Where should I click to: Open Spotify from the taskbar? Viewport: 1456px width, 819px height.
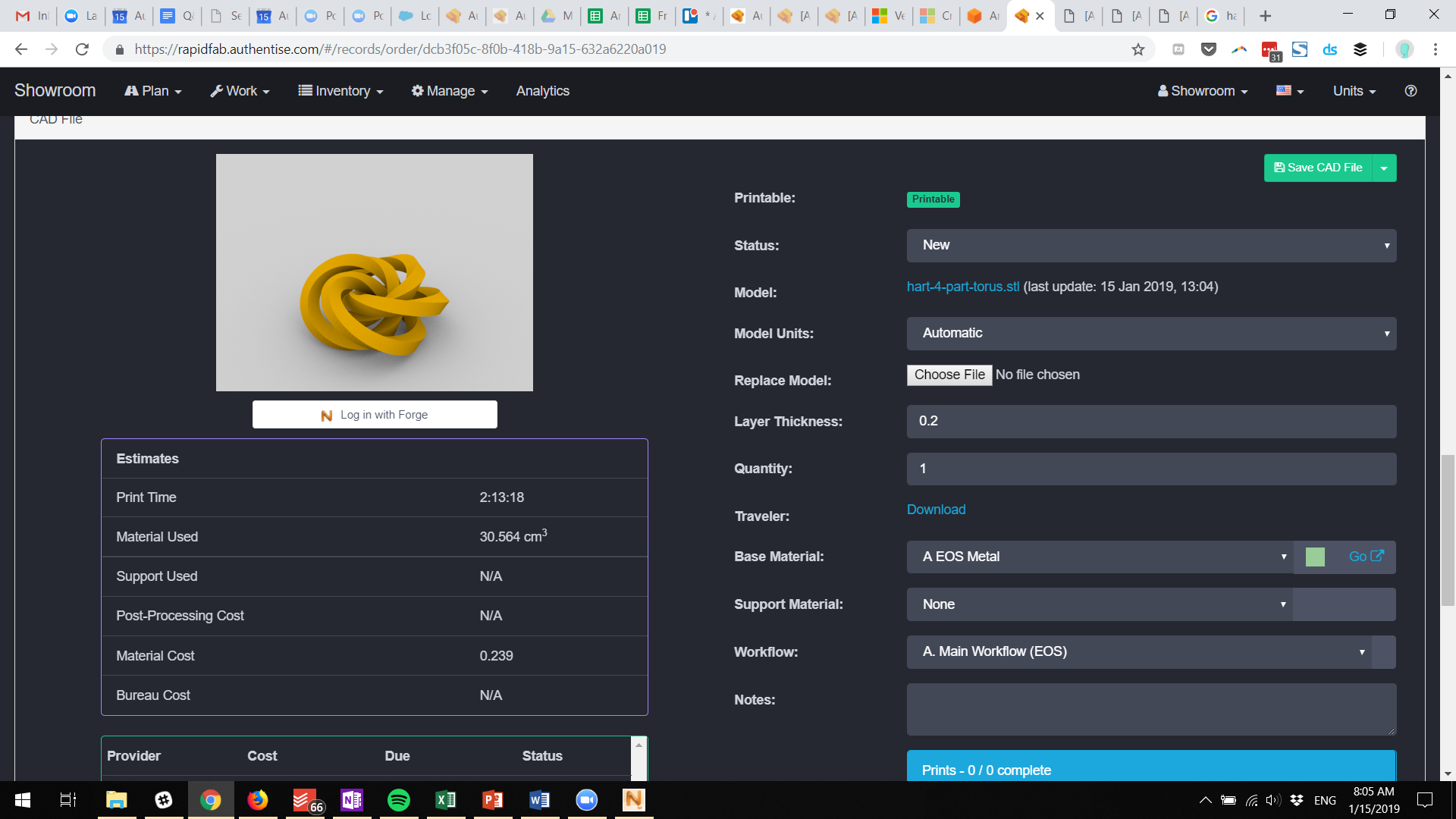tap(398, 800)
